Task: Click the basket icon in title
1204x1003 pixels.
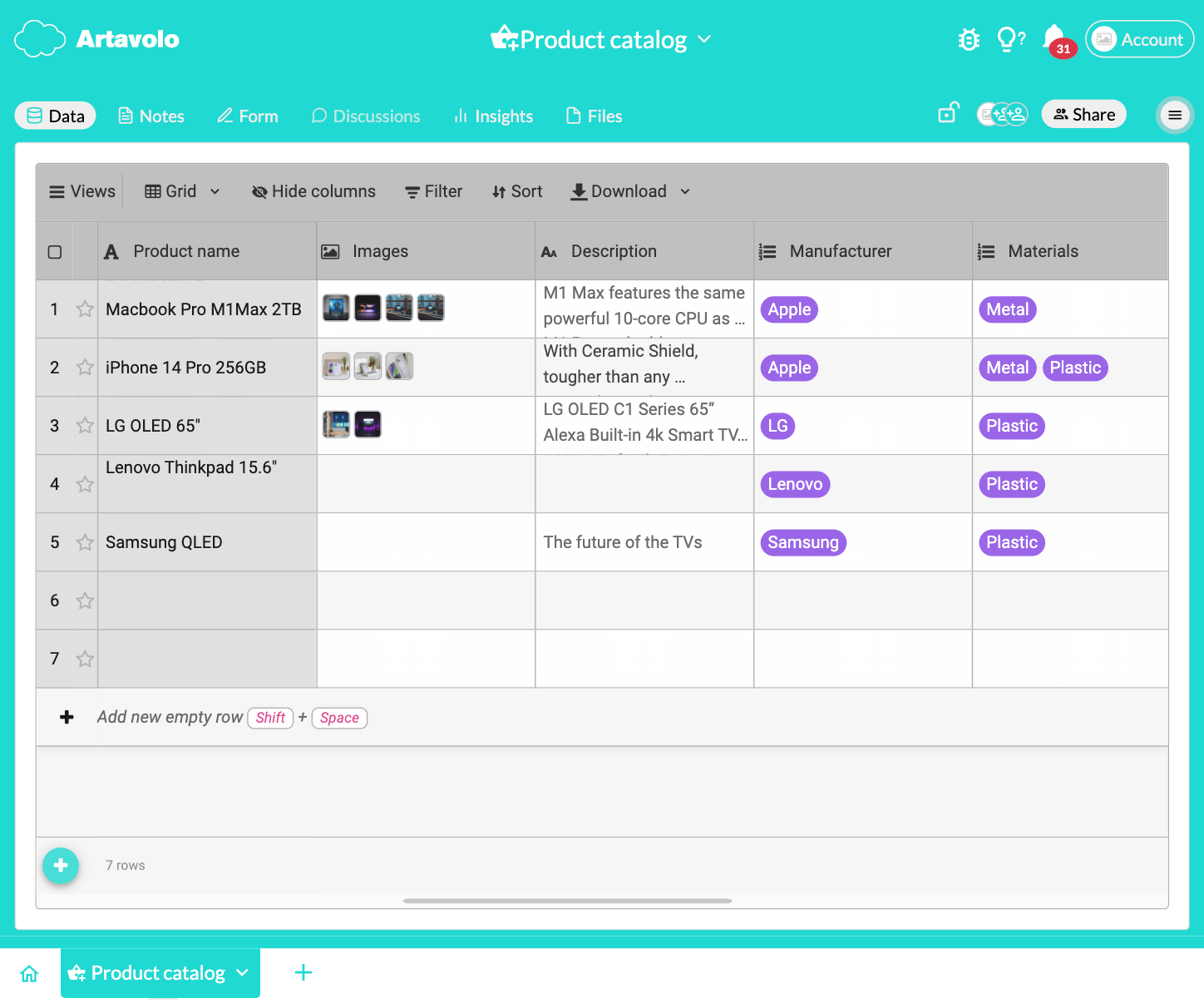Action: tap(504, 37)
